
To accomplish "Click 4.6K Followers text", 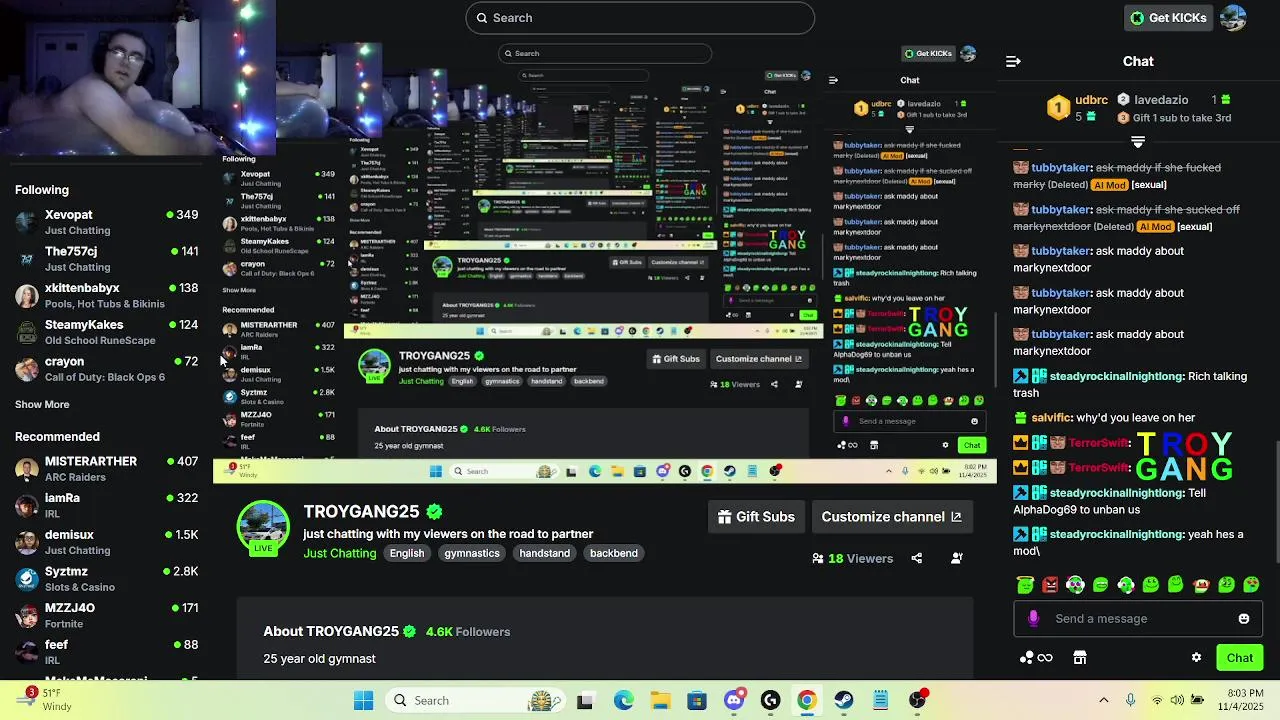I will pos(468,632).
